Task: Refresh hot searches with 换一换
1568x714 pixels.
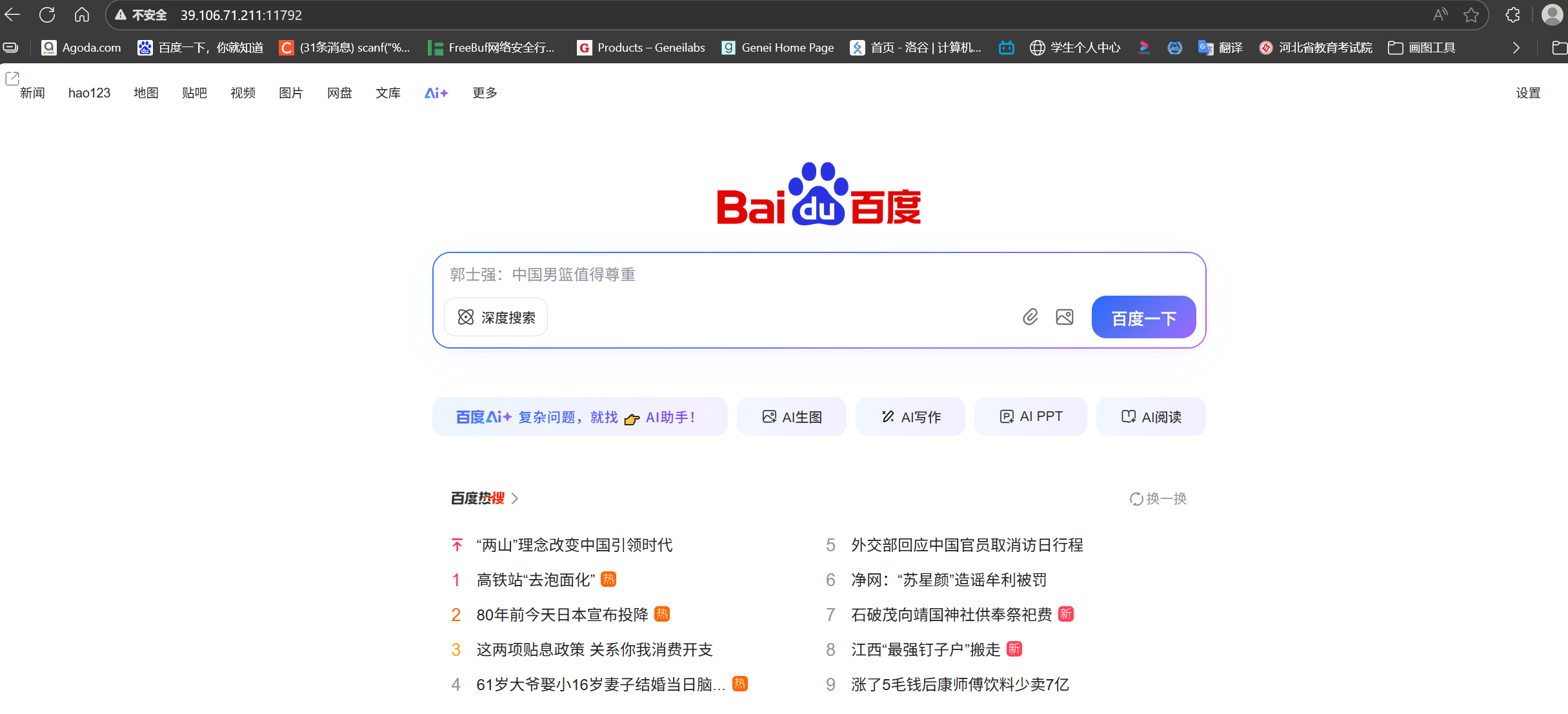Action: coord(1158,498)
